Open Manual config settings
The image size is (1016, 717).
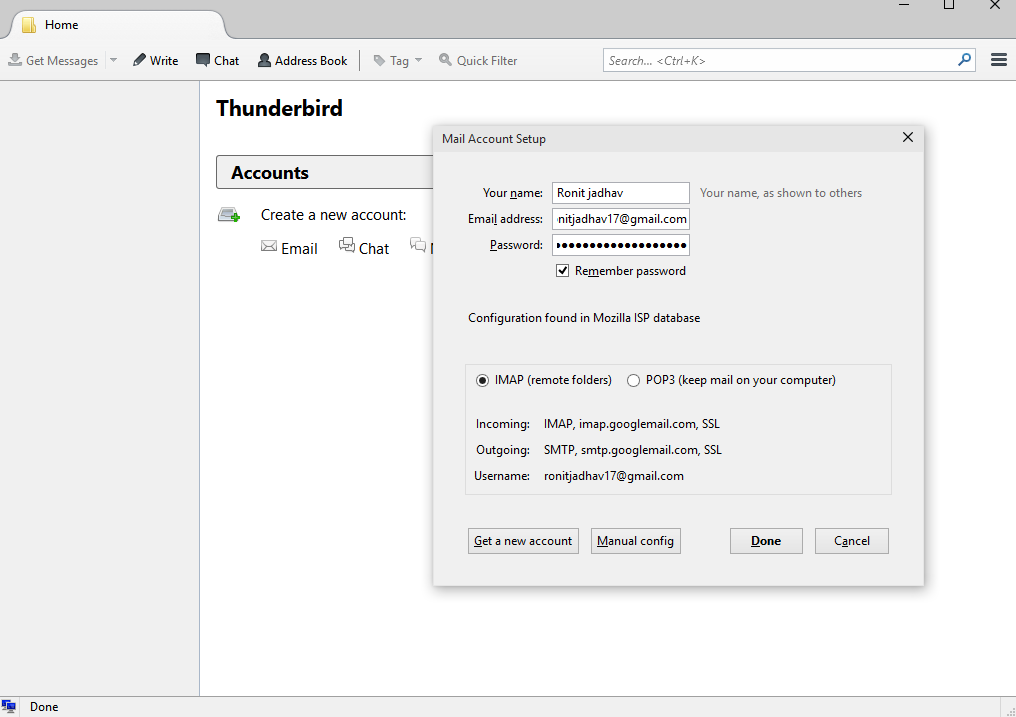tap(636, 541)
